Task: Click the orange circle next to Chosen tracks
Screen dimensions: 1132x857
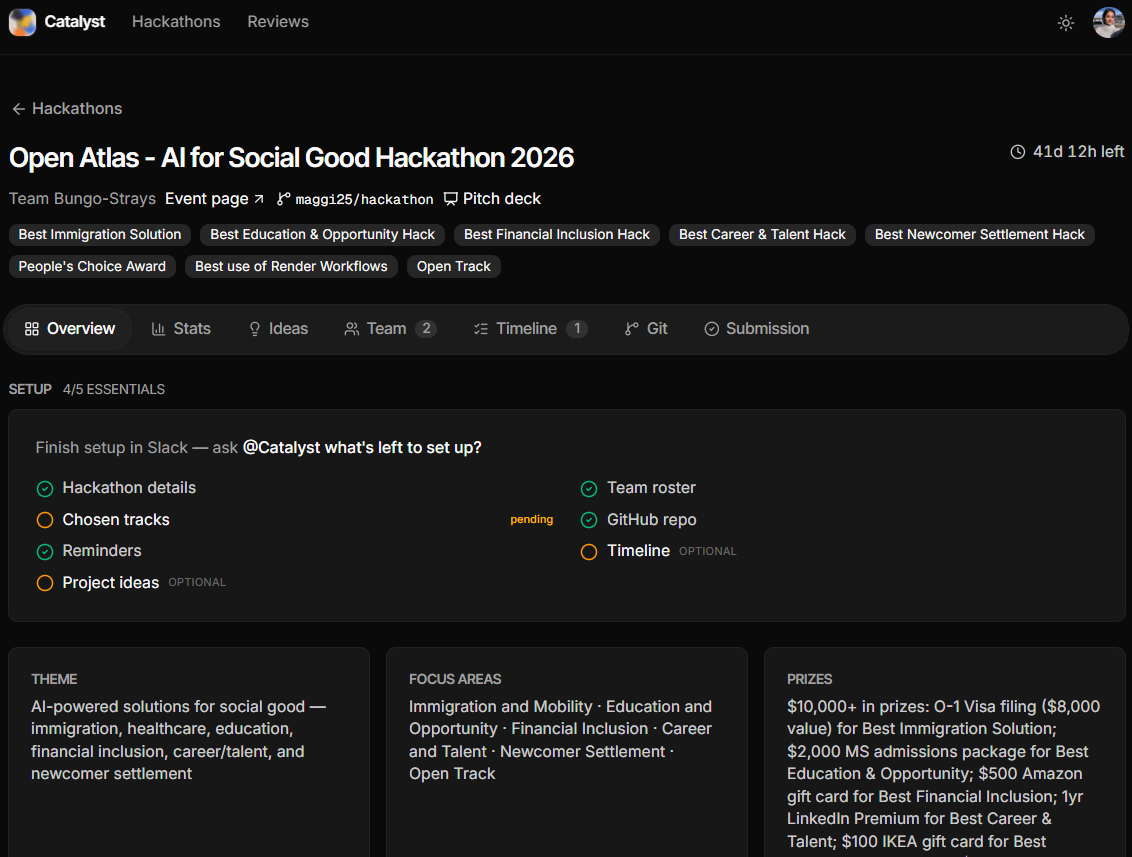Action: pos(45,521)
